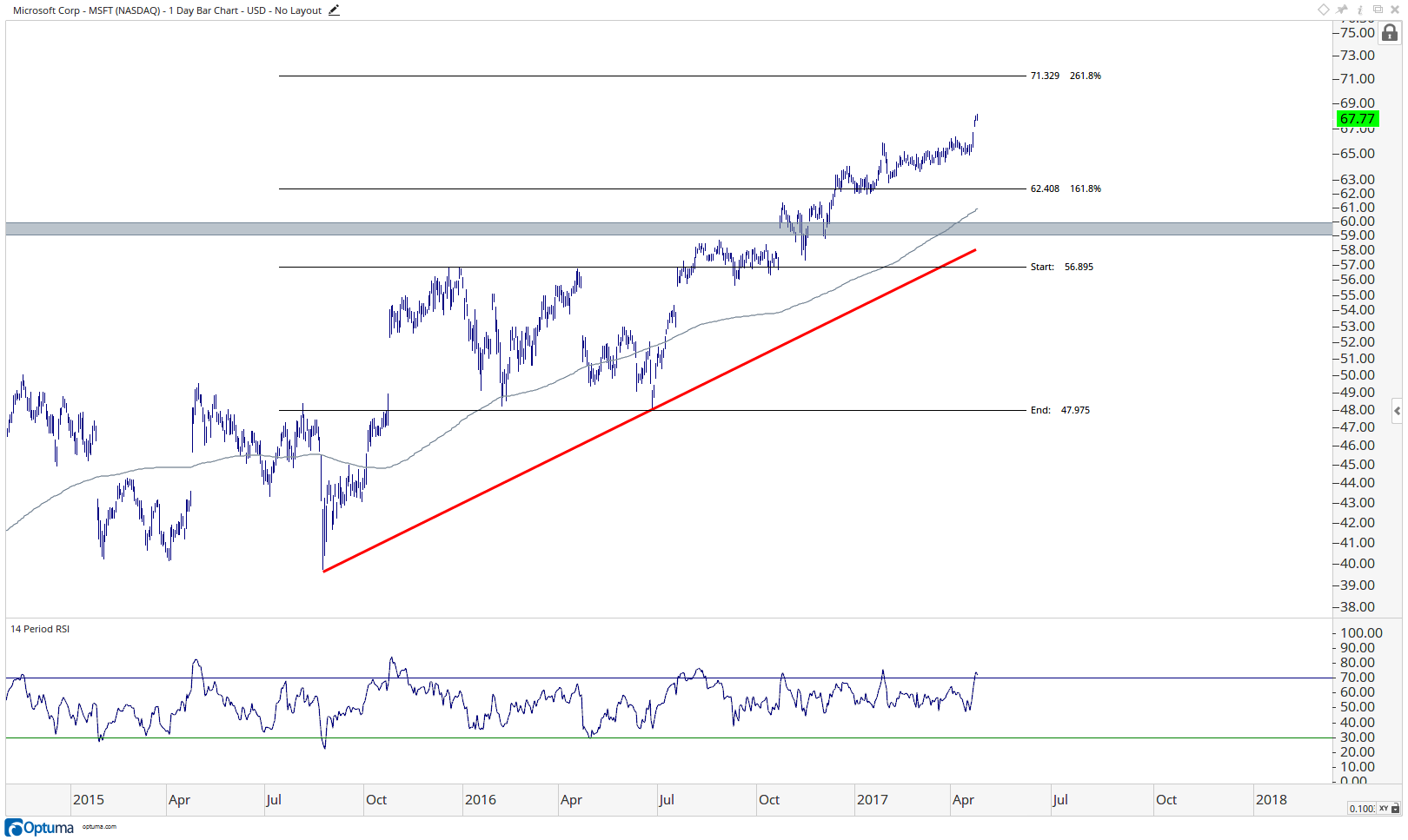Image resolution: width=1408 pixels, height=840 pixels.
Task: Click the 100.00 RSI axis label
Action: 1362,633
